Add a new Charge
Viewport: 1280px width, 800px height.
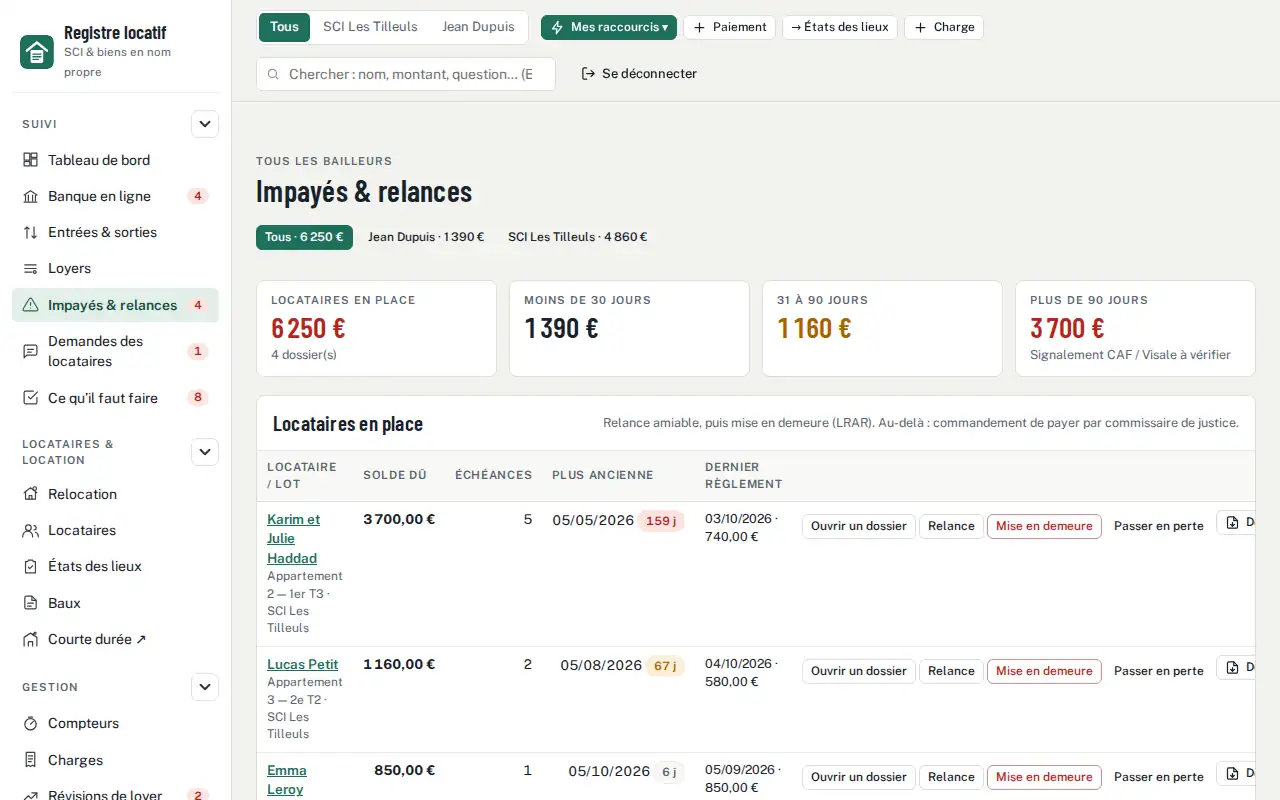click(944, 27)
